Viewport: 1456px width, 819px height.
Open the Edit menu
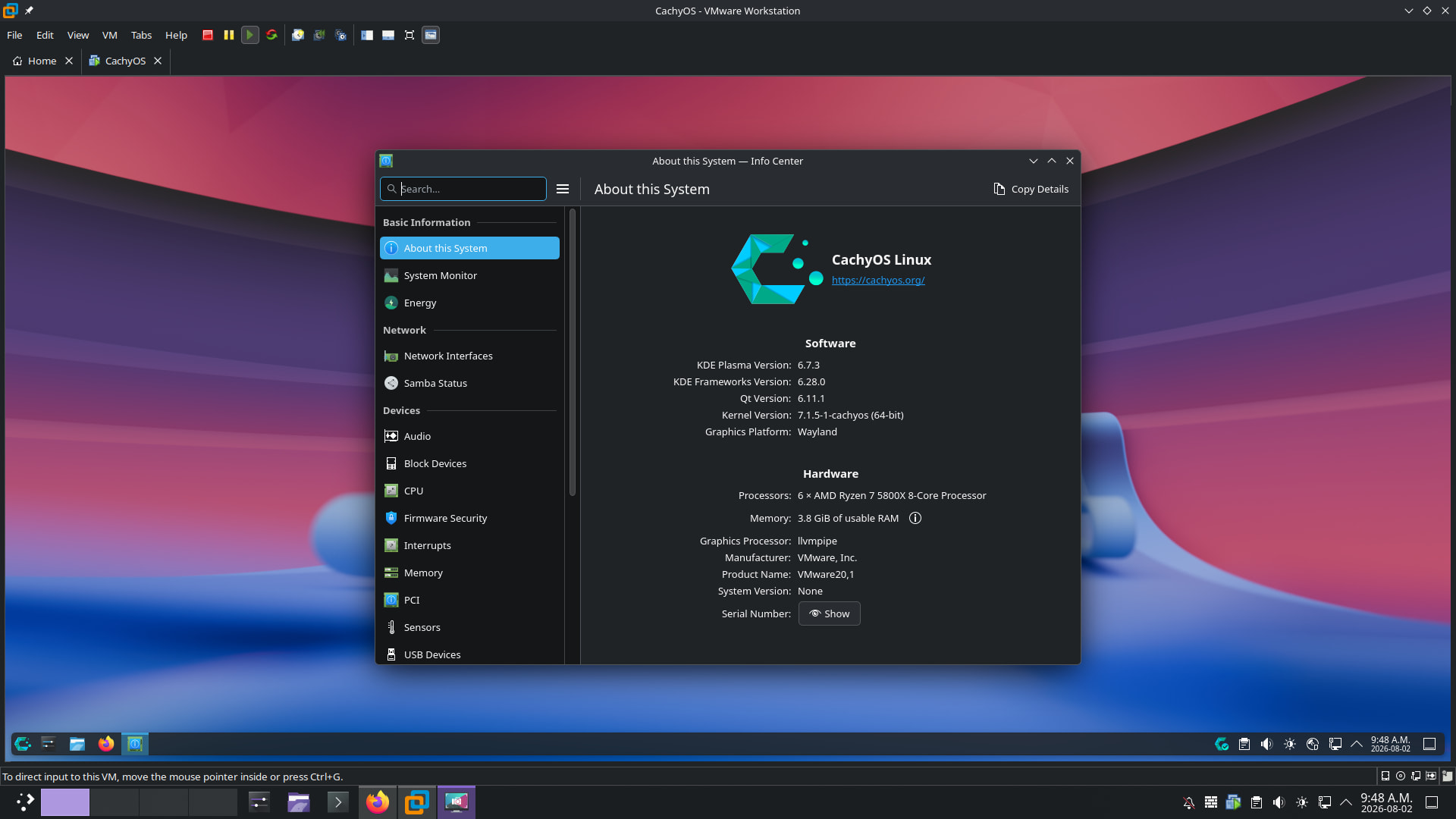(x=45, y=35)
